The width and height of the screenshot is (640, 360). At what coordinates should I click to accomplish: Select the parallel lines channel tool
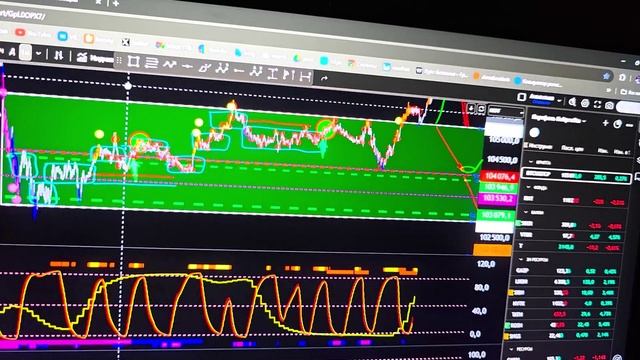(x=151, y=63)
